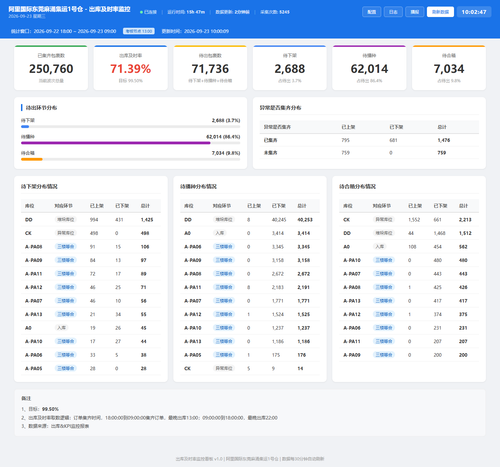
Task: Click the CK row total 2,213
Action: point(465,220)
